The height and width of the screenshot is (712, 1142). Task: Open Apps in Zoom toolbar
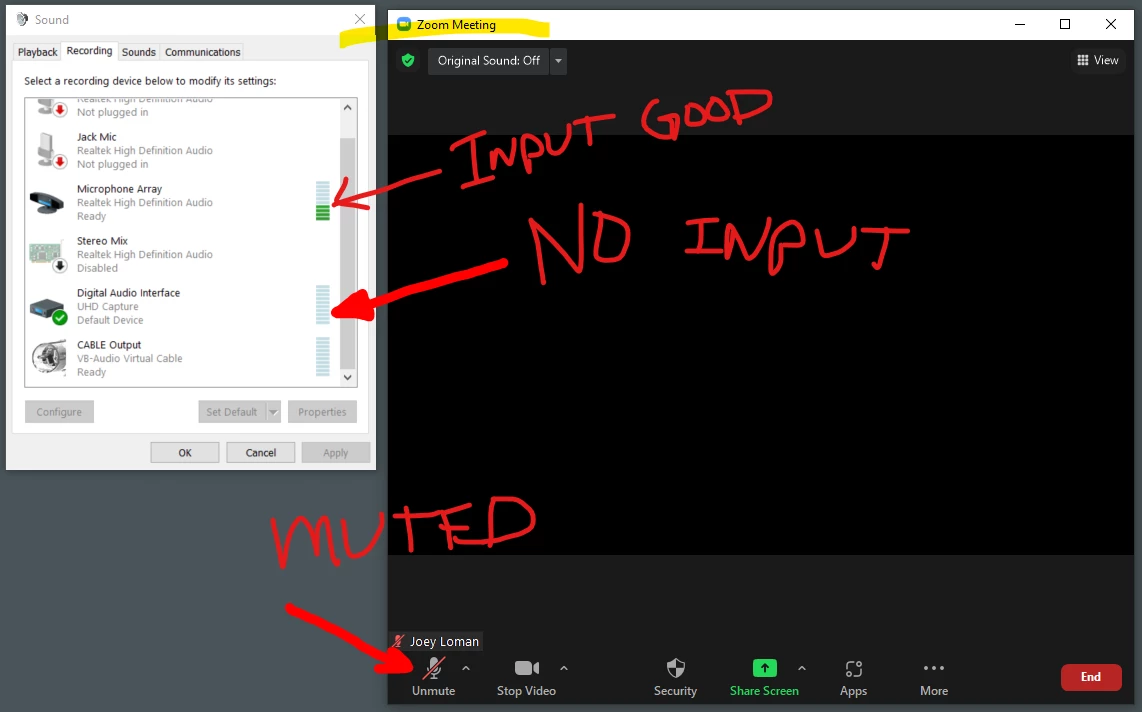pyautogui.click(x=854, y=677)
